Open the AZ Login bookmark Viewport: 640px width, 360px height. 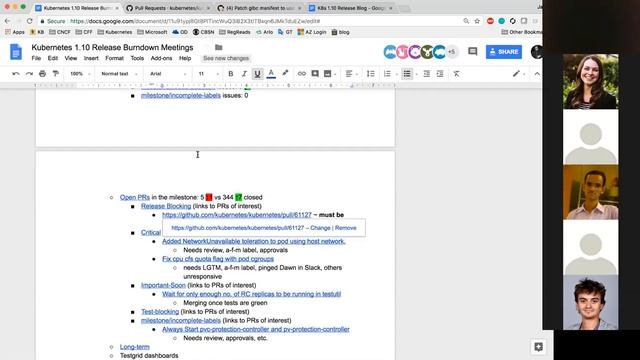point(312,32)
